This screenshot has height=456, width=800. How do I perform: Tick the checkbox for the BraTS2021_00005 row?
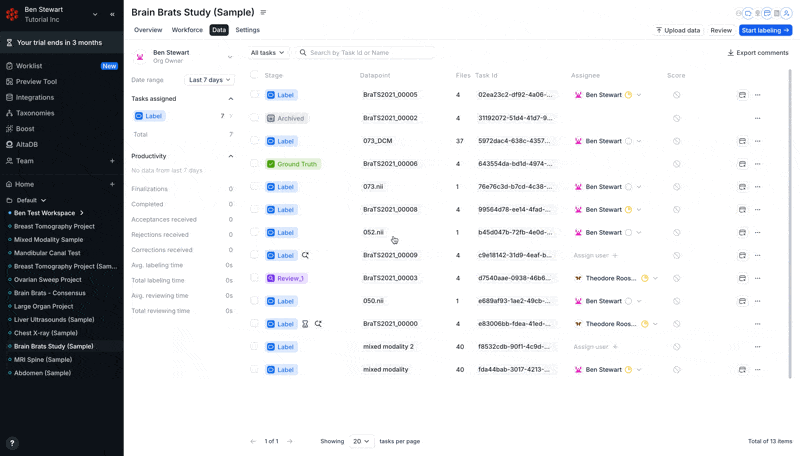(x=254, y=94)
